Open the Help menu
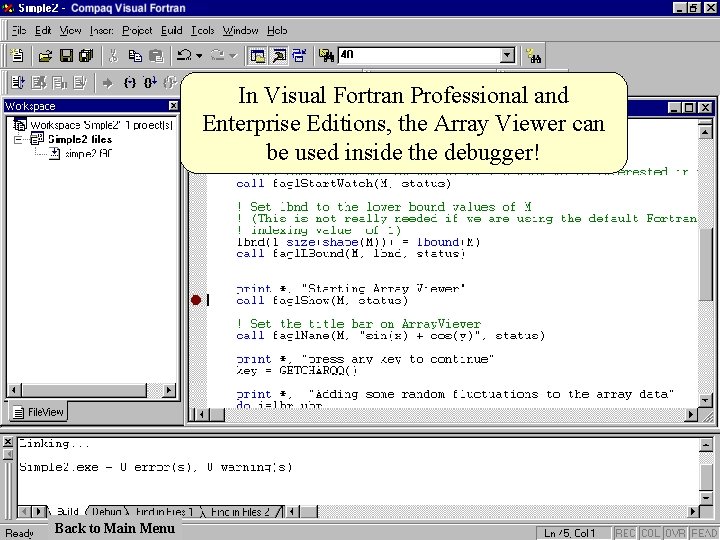The height and width of the screenshot is (540, 720). click(x=277, y=31)
